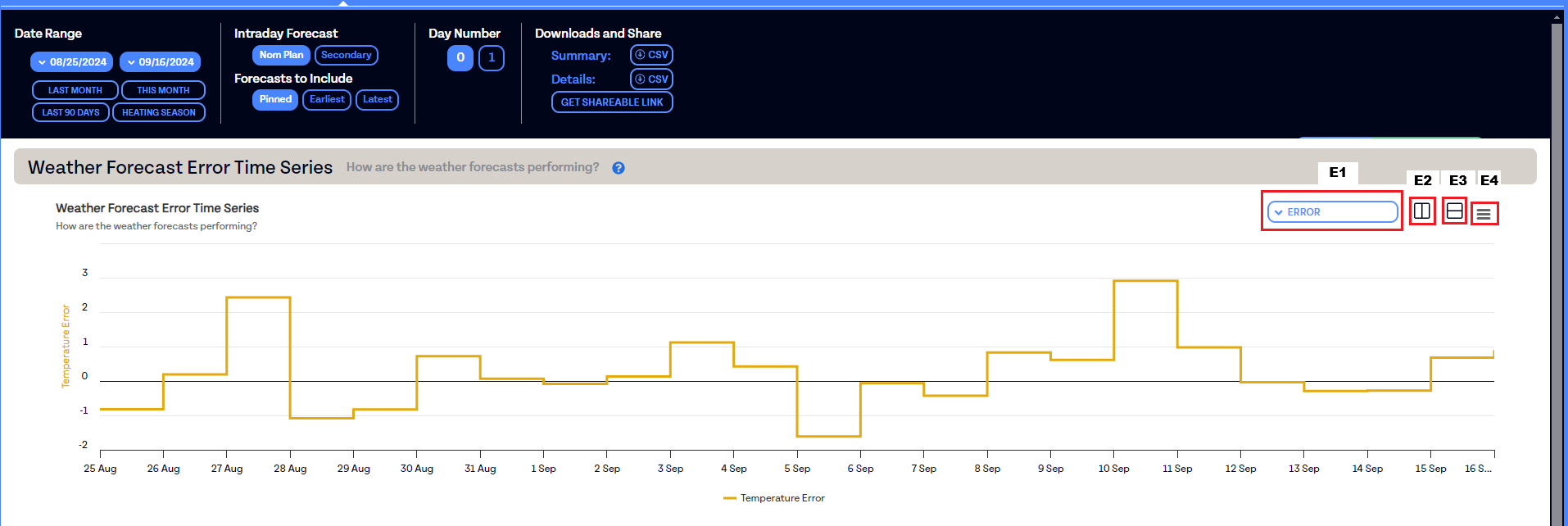Click the '25 Aug' x-axis label
Screen dimensions: 1568x526
click(x=100, y=469)
